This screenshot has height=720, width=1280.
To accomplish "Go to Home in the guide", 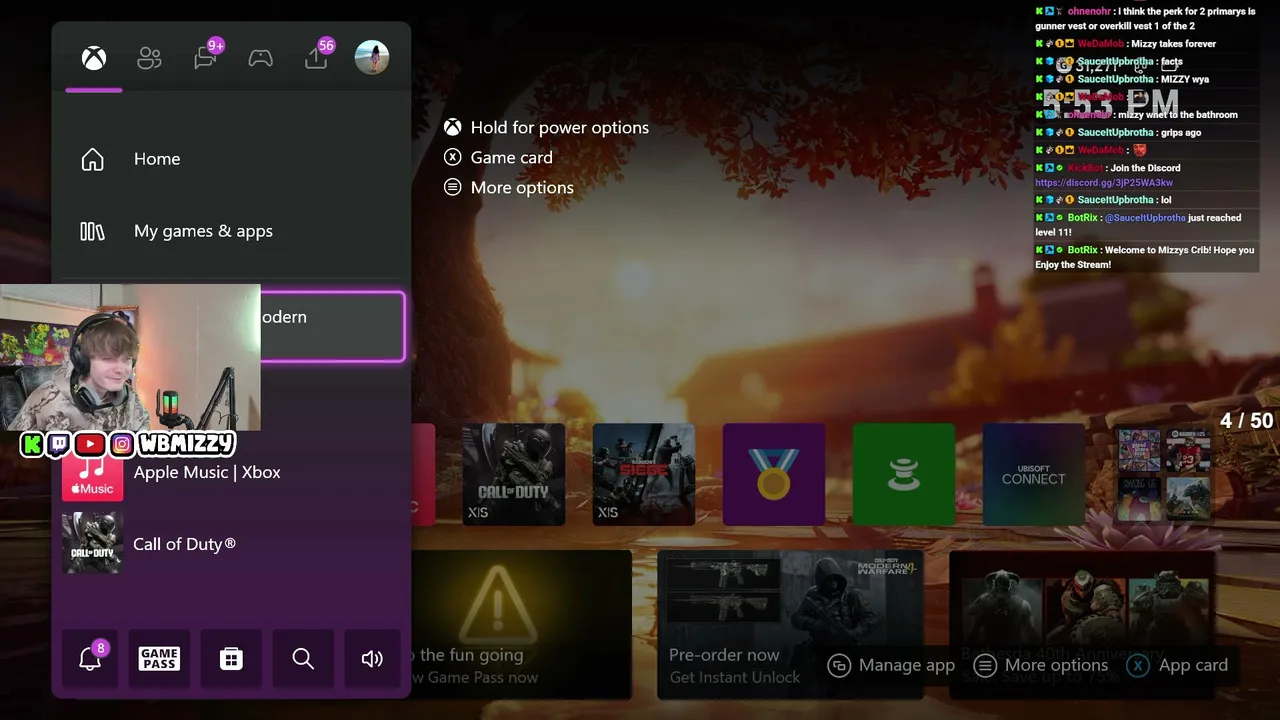I will click(231, 159).
